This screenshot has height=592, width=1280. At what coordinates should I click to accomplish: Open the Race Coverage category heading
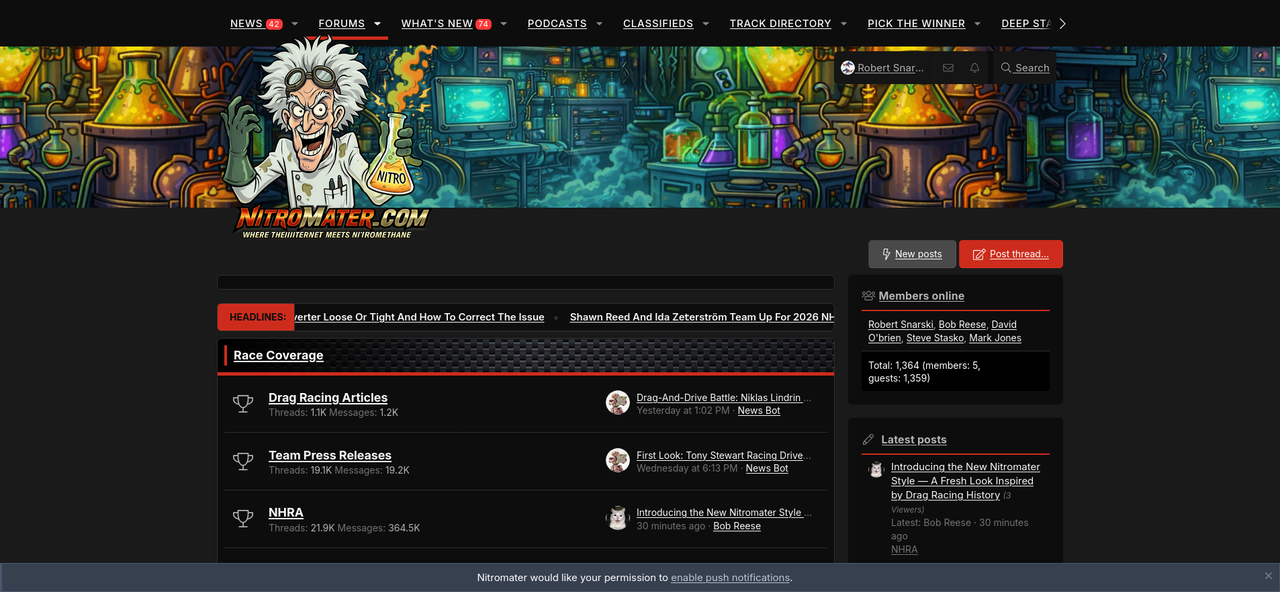point(278,355)
